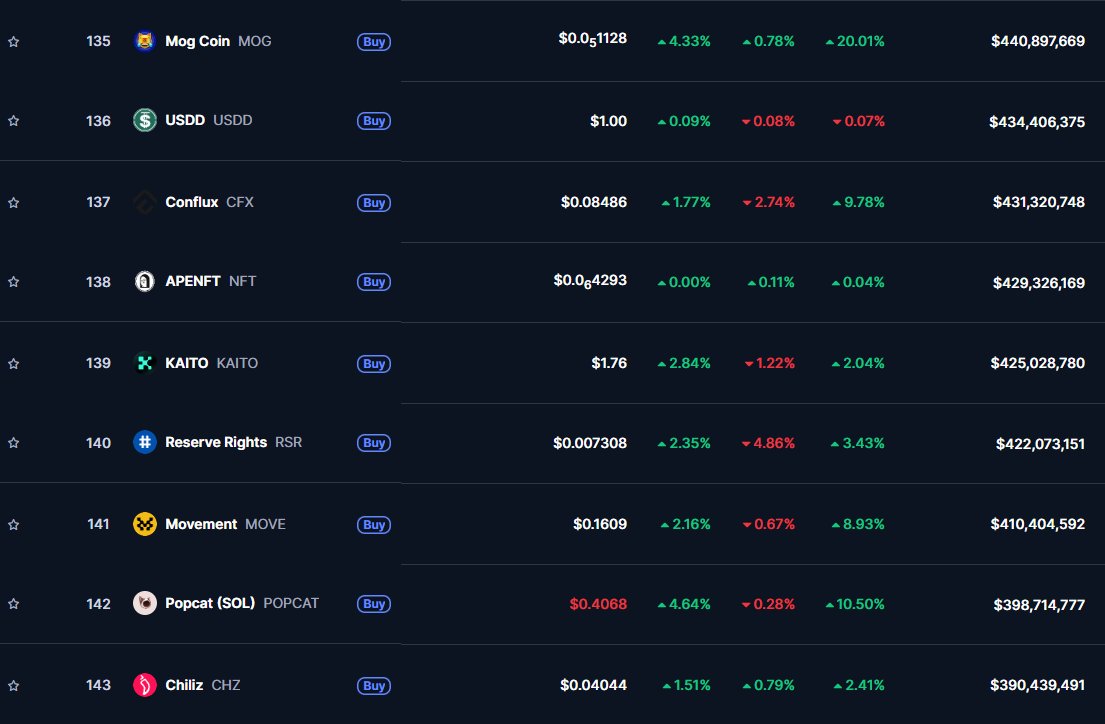Buy Movement MOVE via Buy button

click(x=374, y=524)
